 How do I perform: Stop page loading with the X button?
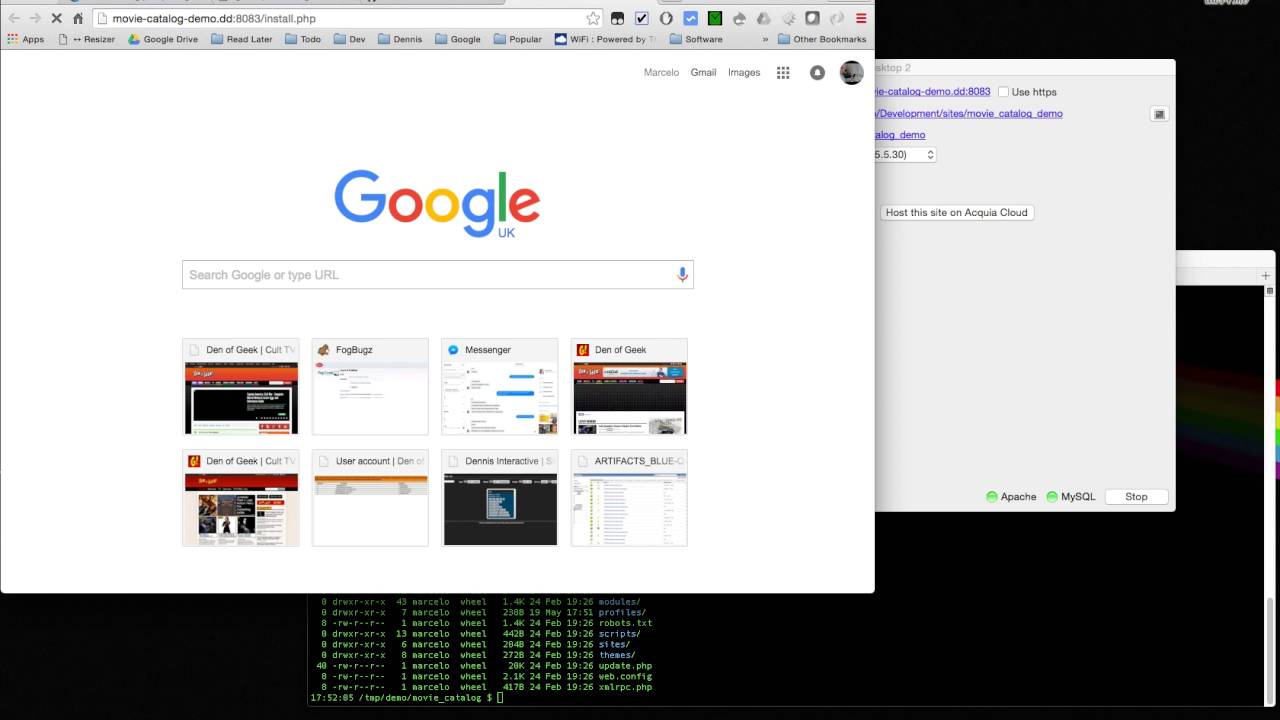click(x=56, y=18)
